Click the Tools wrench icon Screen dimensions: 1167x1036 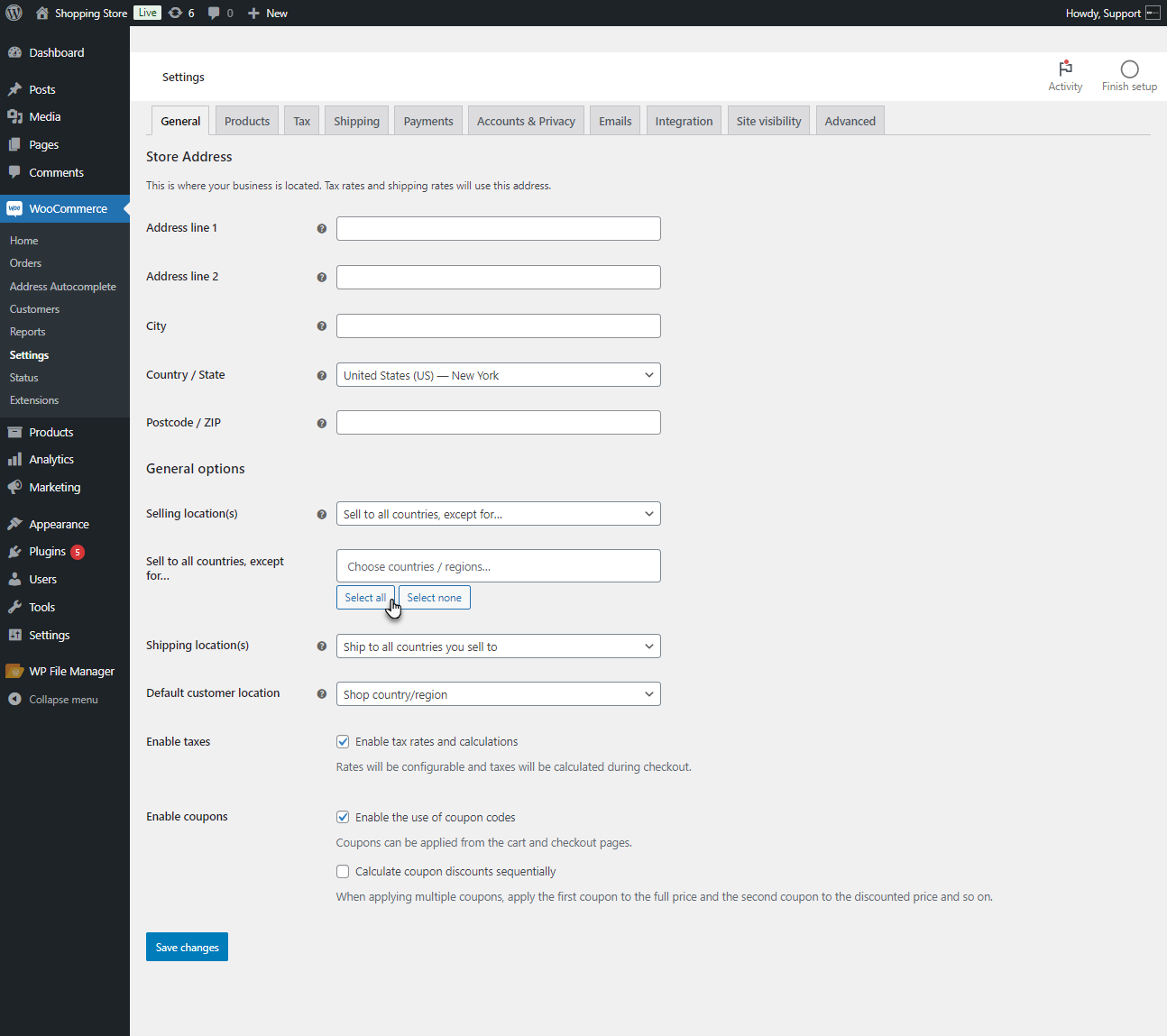point(14,608)
